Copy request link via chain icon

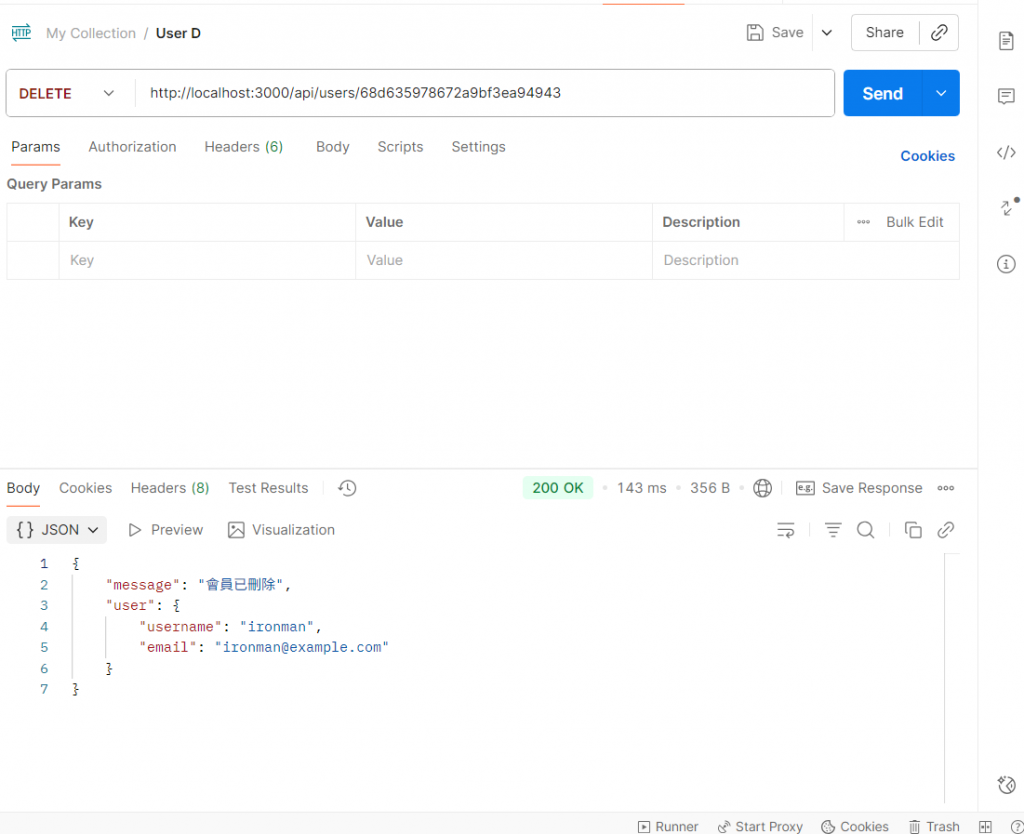939,33
